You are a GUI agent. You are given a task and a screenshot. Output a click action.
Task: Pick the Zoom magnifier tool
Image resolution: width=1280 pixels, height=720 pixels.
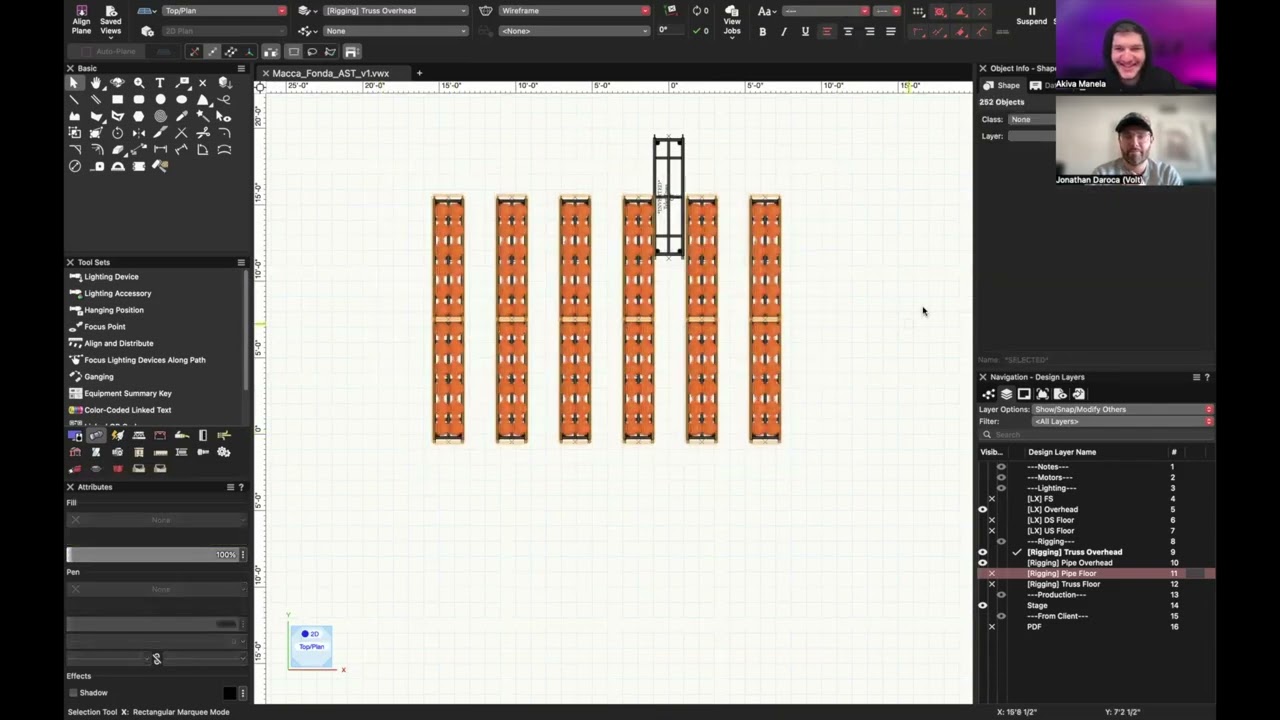tap(139, 83)
